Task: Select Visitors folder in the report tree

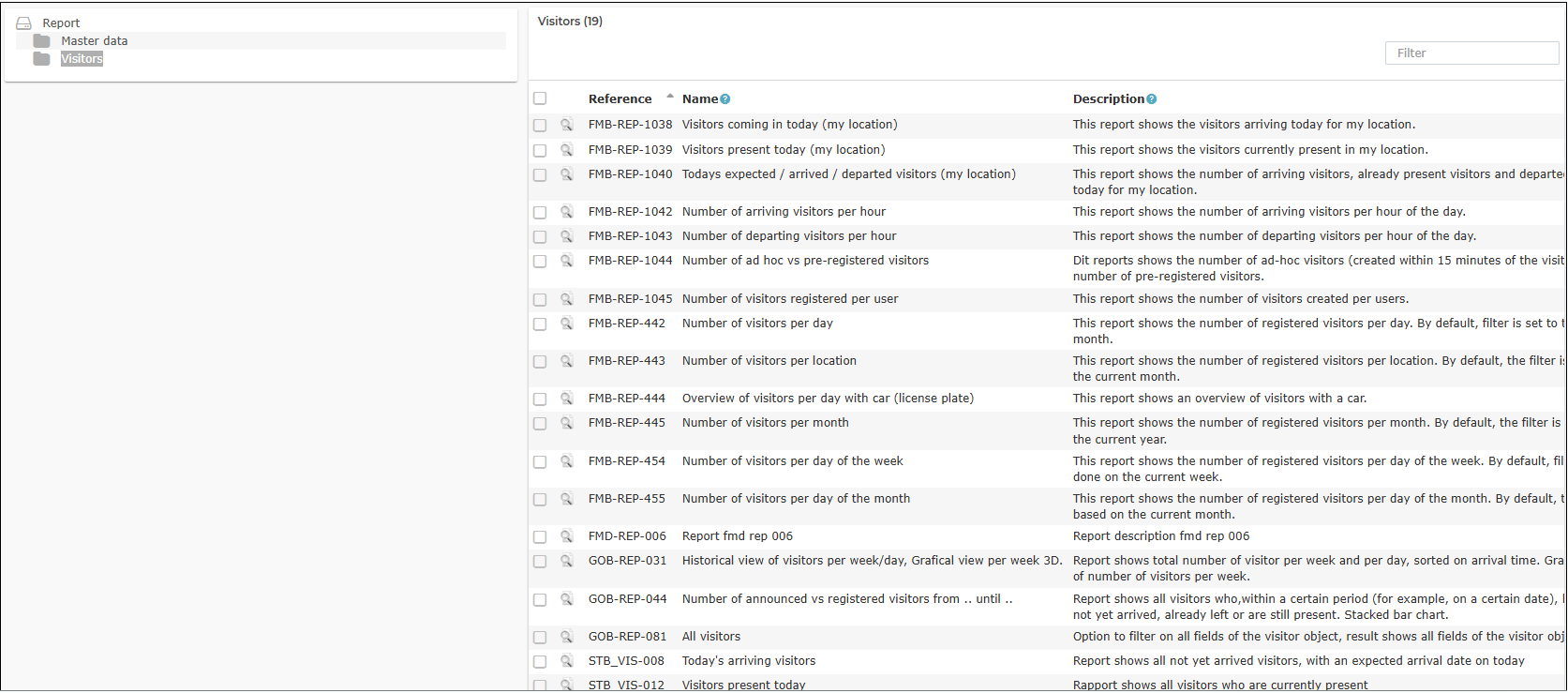Action: pyautogui.click(x=82, y=59)
